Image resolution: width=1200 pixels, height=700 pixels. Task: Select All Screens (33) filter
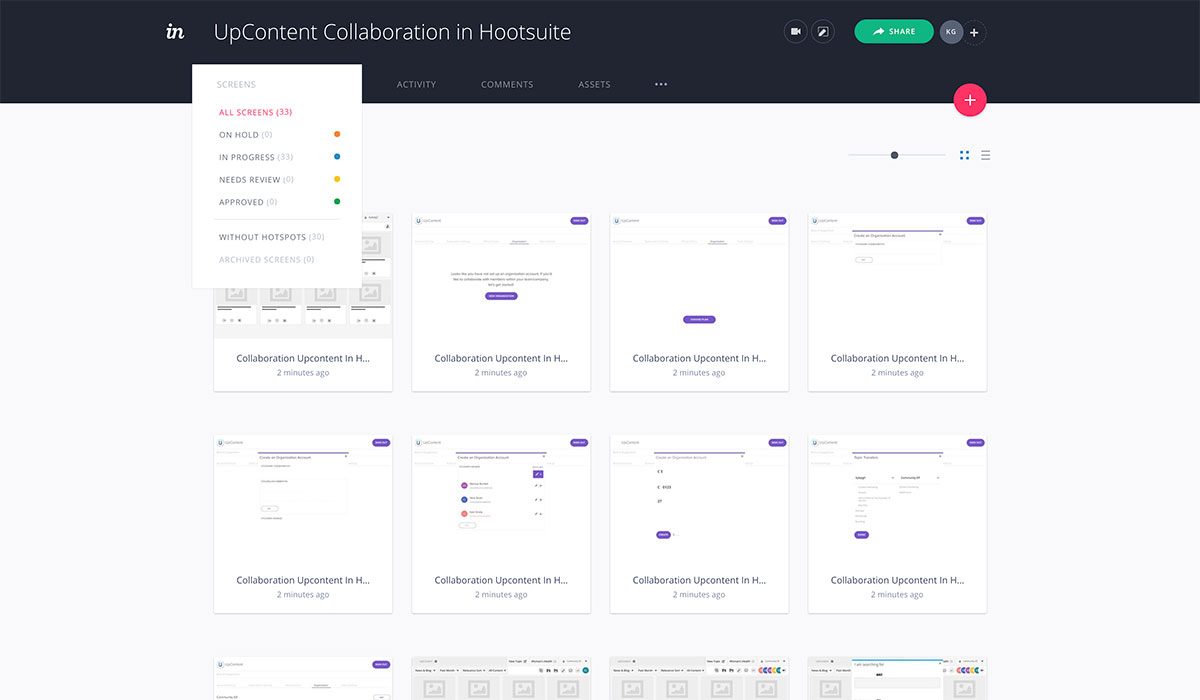256,113
